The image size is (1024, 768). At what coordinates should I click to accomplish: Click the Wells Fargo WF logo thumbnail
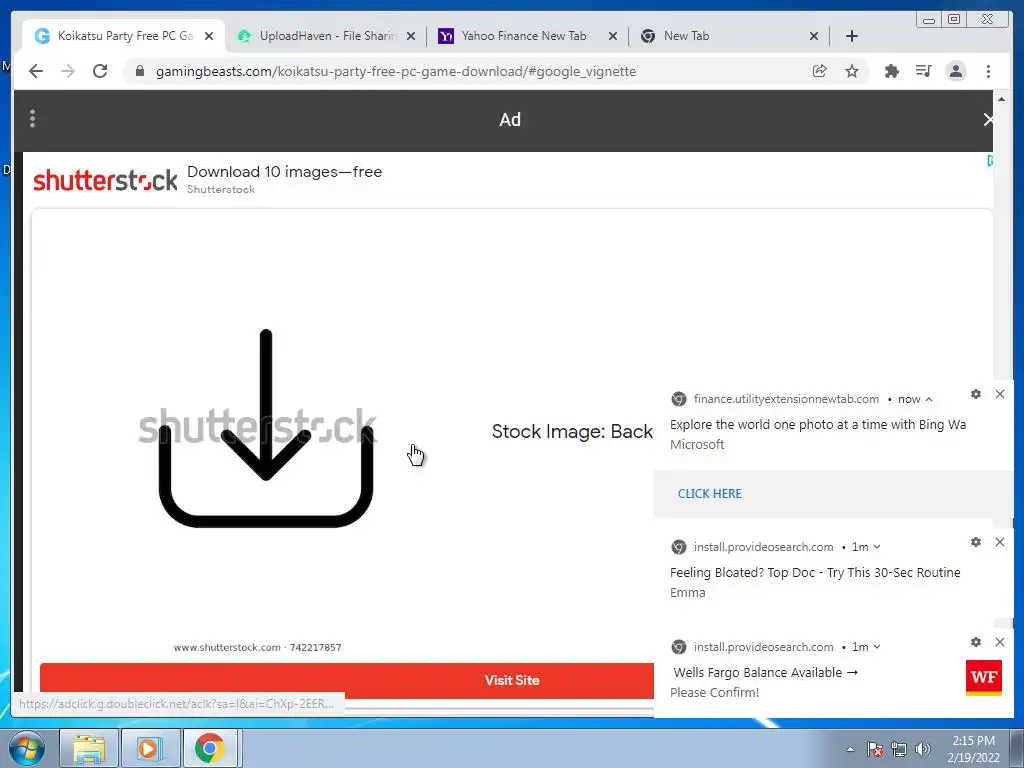[x=984, y=677]
